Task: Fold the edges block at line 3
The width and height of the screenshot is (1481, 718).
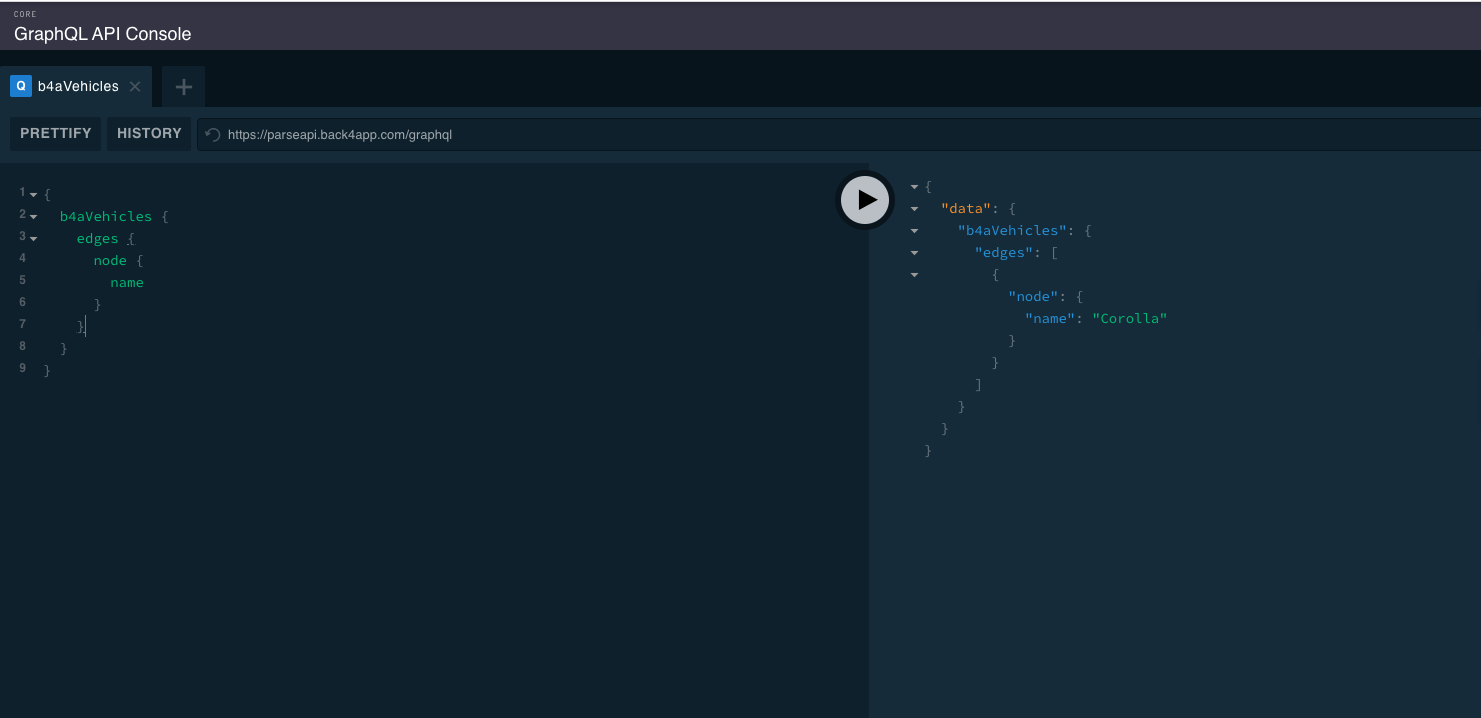Action: pyautogui.click(x=34, y=238)
